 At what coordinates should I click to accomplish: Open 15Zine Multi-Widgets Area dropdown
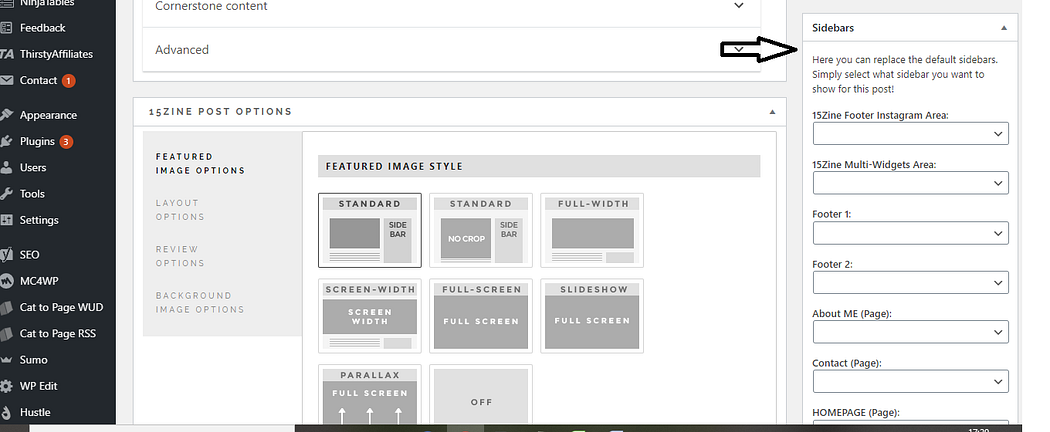910,183
